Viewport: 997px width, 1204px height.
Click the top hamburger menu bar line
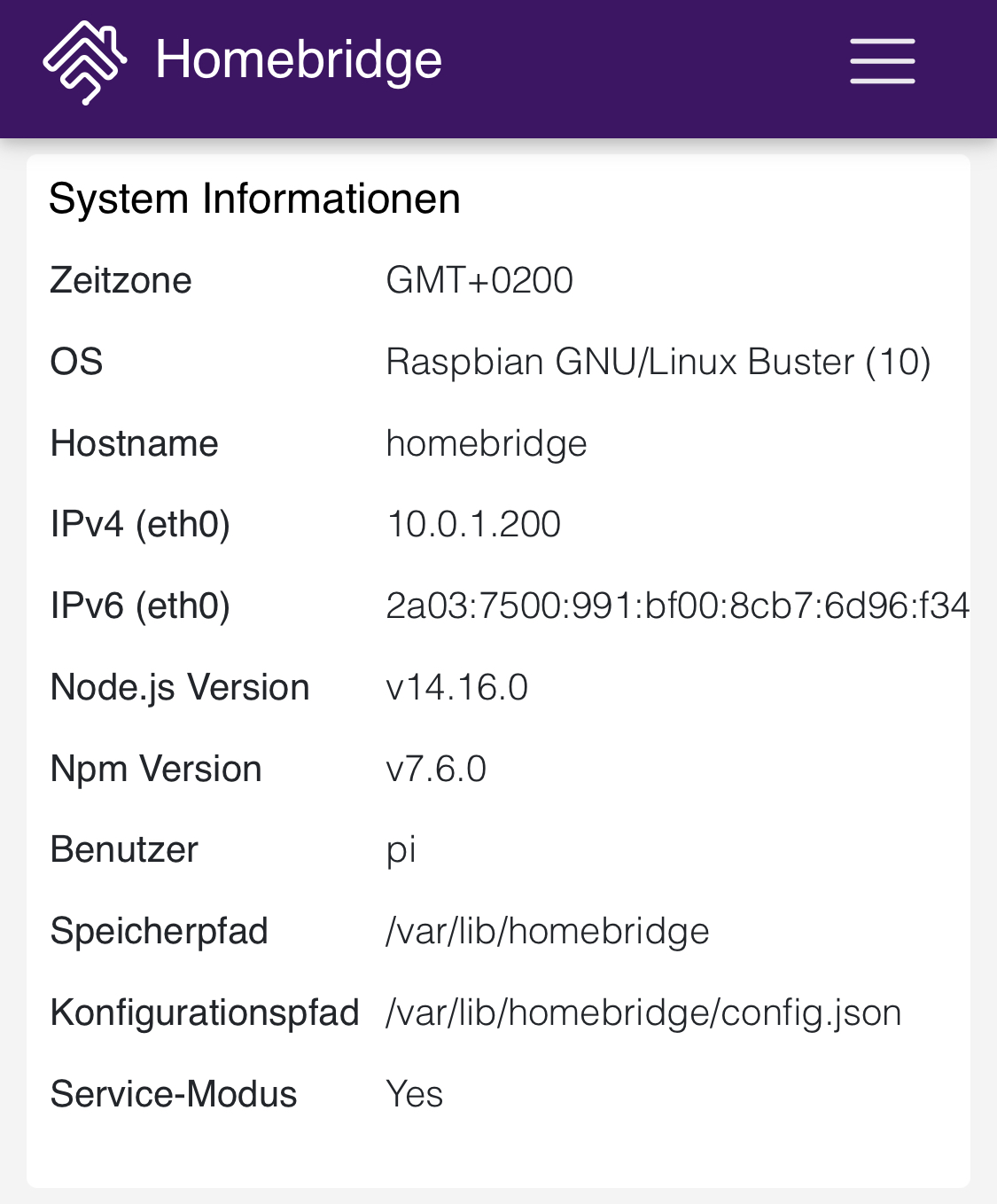[882, 42]
